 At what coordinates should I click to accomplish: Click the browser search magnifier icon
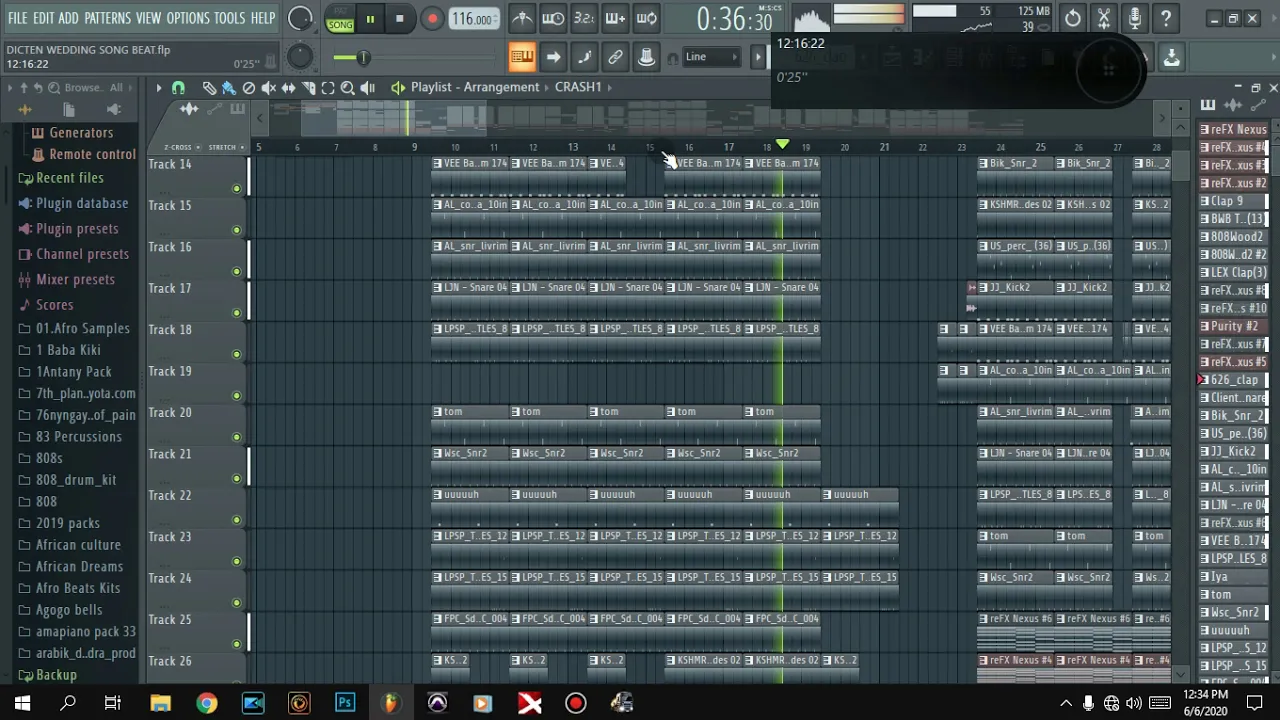click(x=54, y=88)
